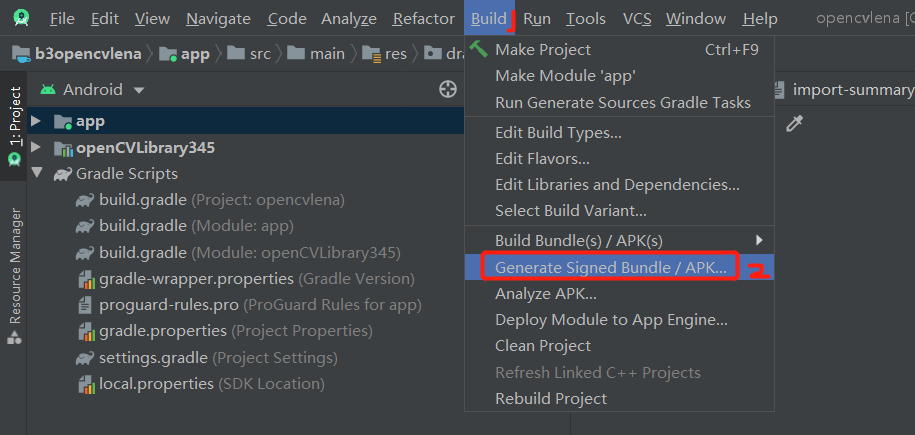
Task: Close the open Build menu
Action: tap(489, 19)
